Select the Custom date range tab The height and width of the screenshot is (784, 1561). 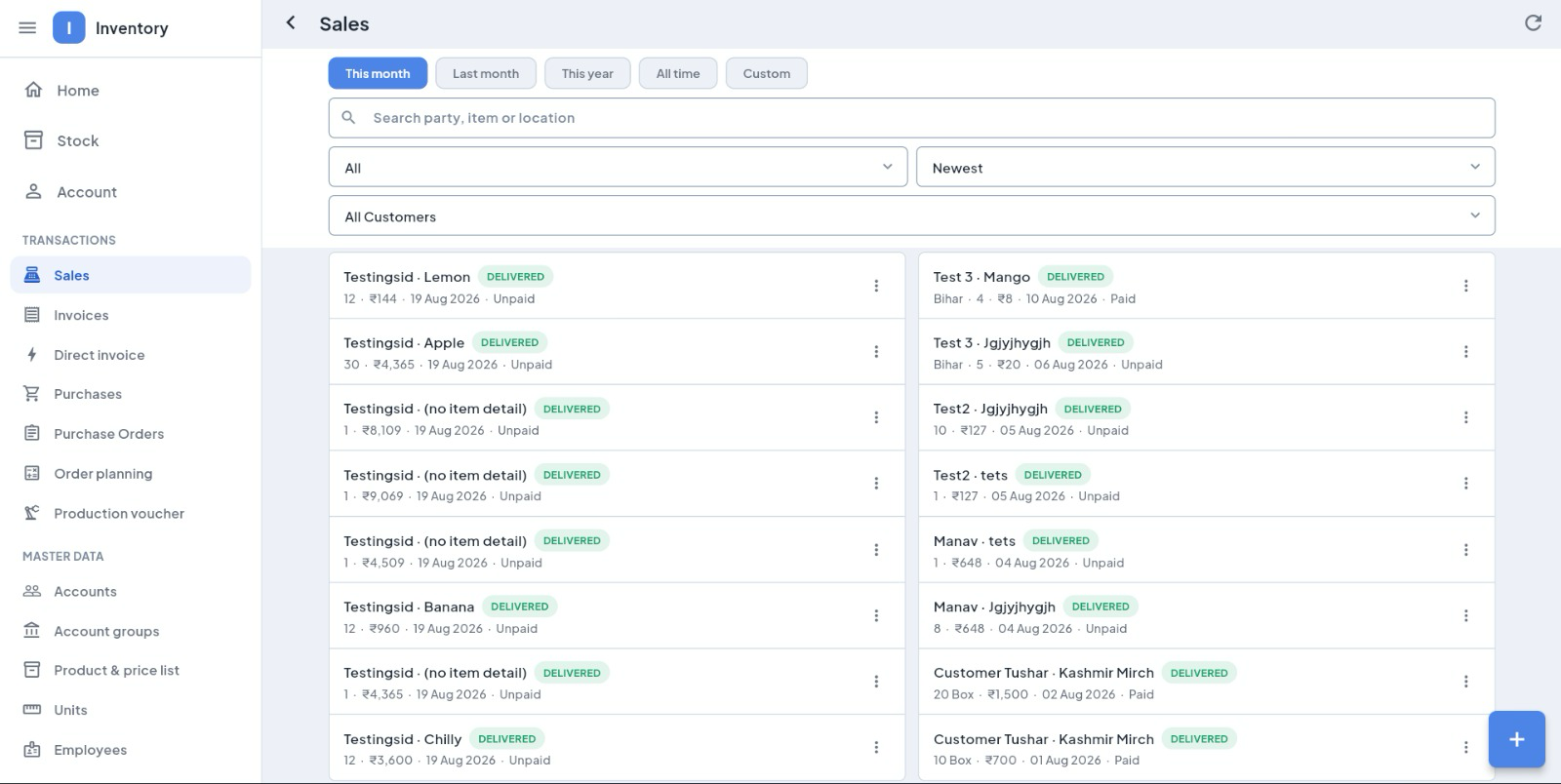coord(767,73)
